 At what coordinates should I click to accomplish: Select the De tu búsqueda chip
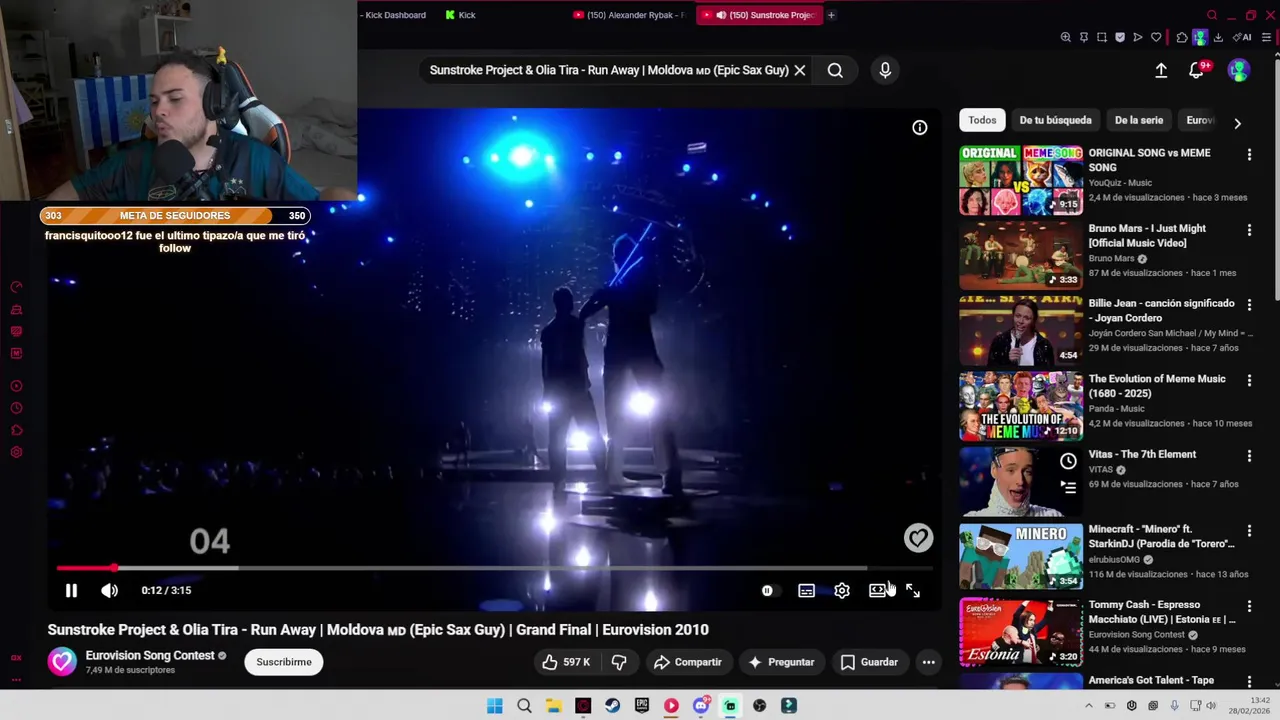pyautogui.click(x=1055, y=120)
